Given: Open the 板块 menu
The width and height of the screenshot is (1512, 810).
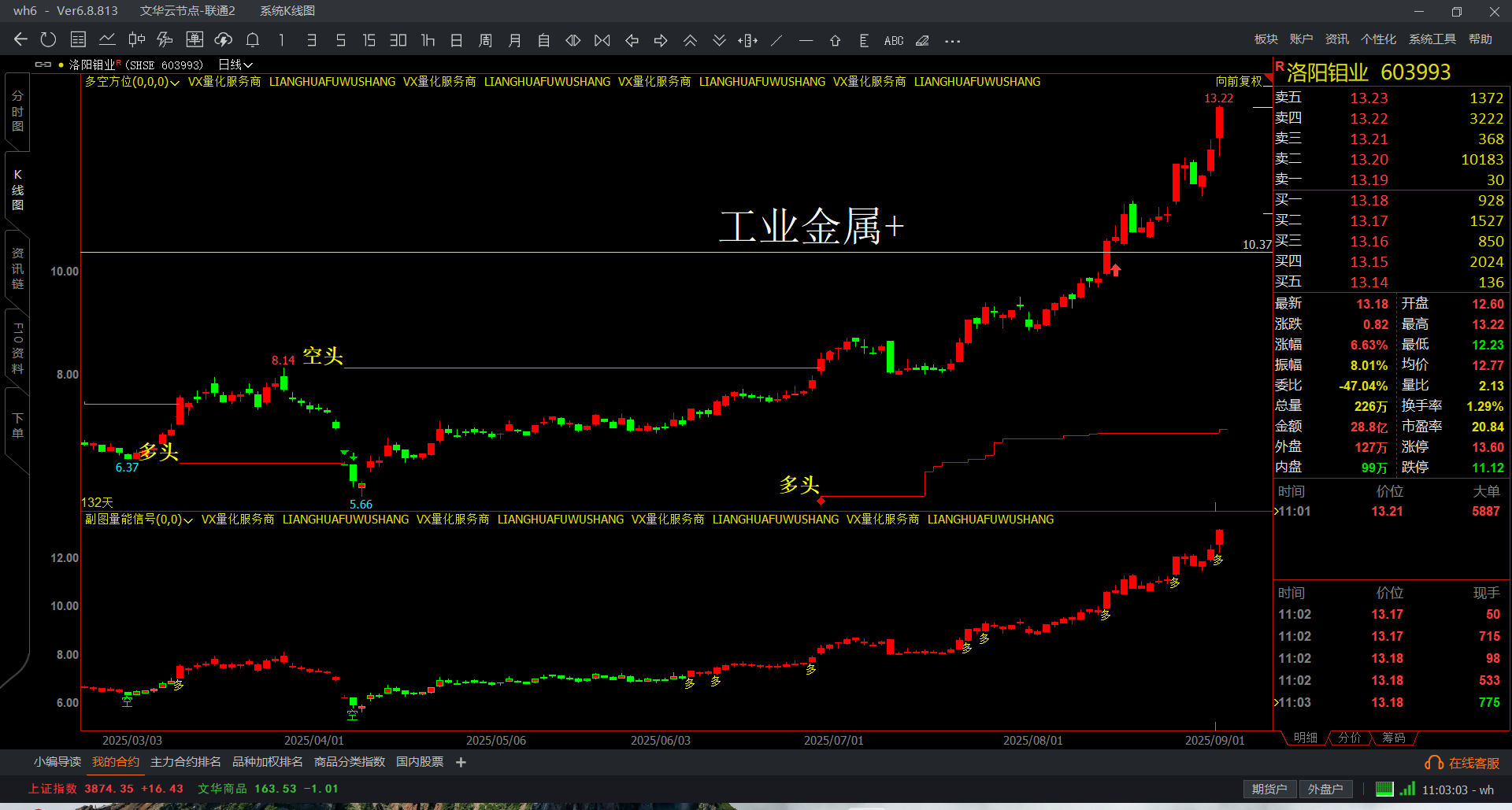Looking at the screenshot, I should (1266, 39).
